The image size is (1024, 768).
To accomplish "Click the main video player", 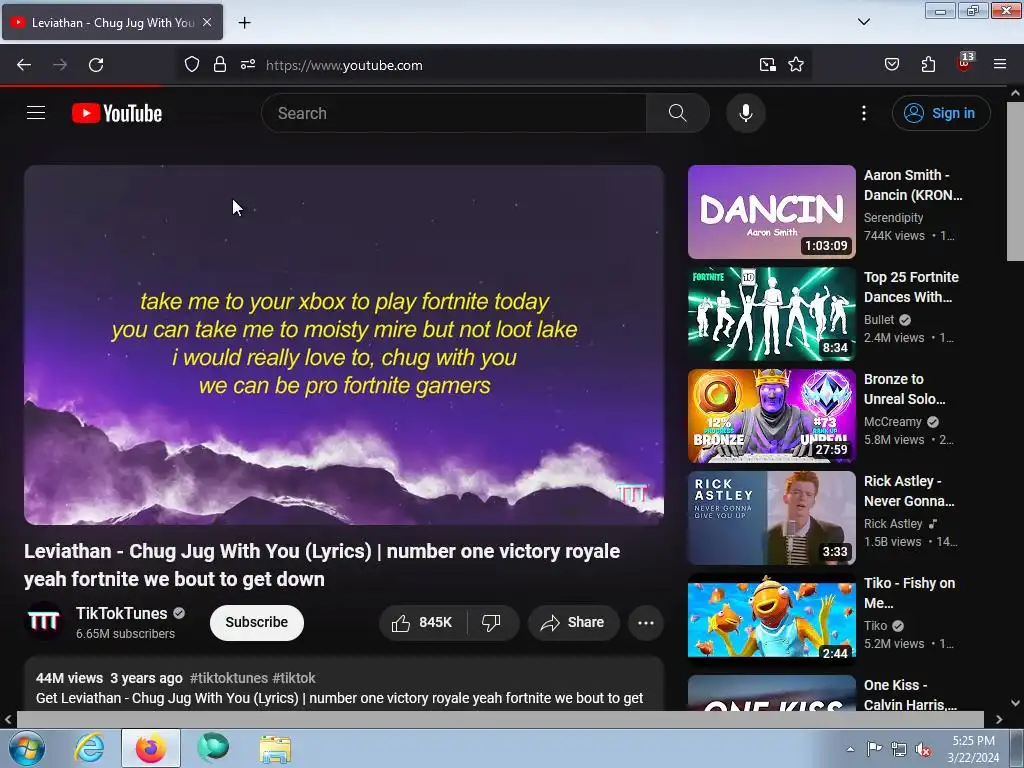I will coord(344,345).
